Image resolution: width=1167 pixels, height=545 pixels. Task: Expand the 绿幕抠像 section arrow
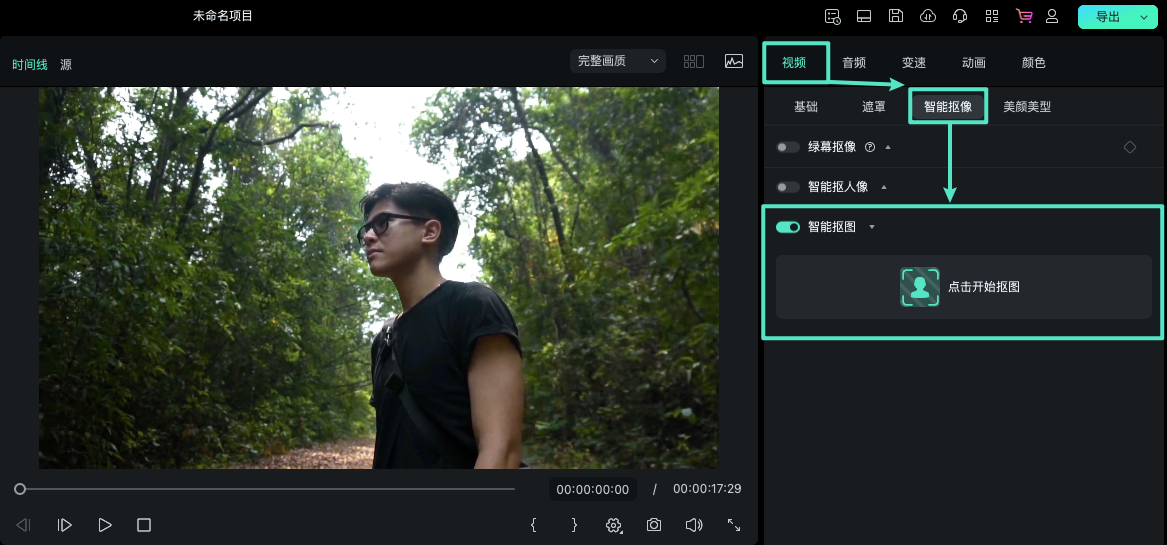[888, 147]
